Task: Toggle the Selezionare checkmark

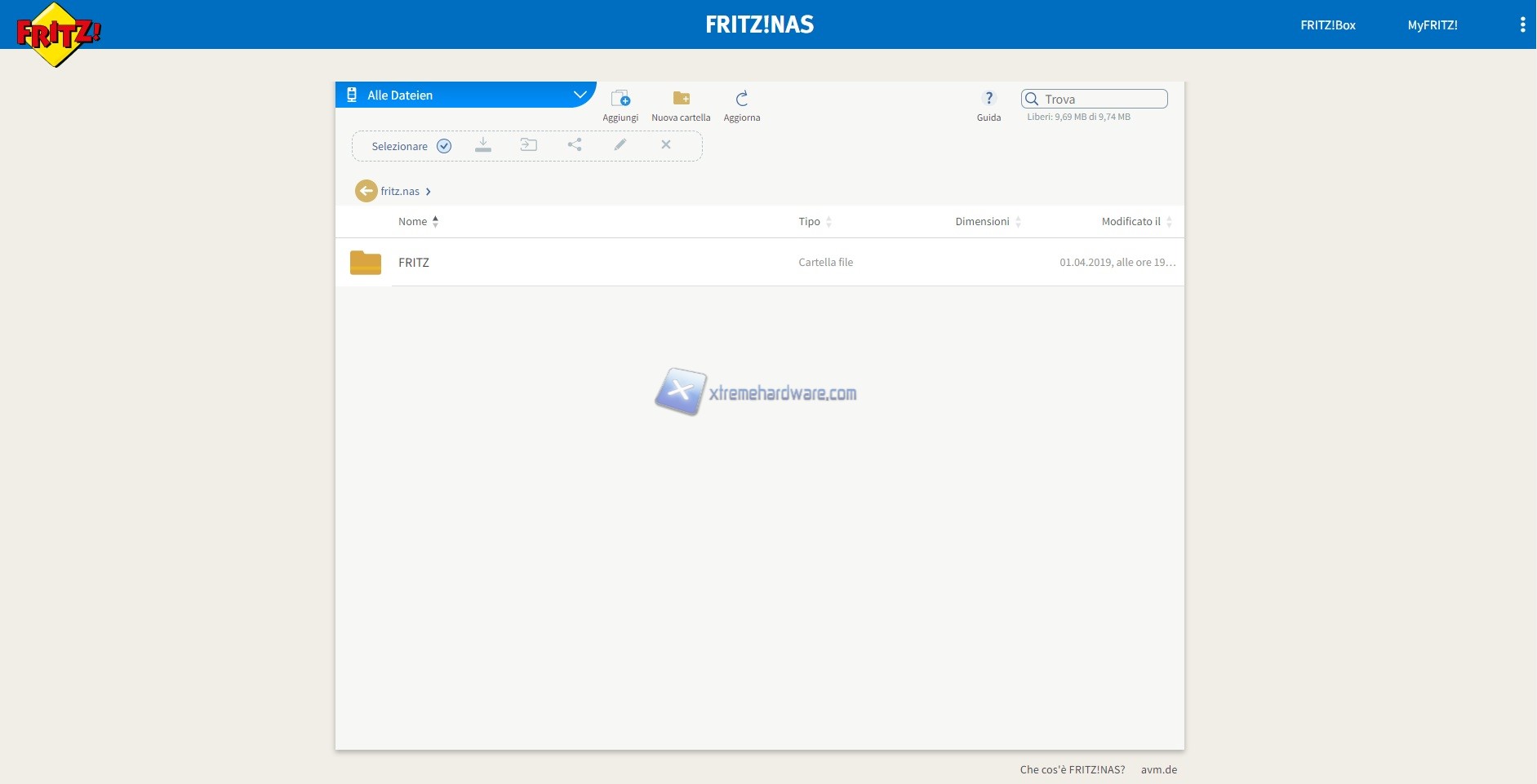Action: [x=444, y=146]
